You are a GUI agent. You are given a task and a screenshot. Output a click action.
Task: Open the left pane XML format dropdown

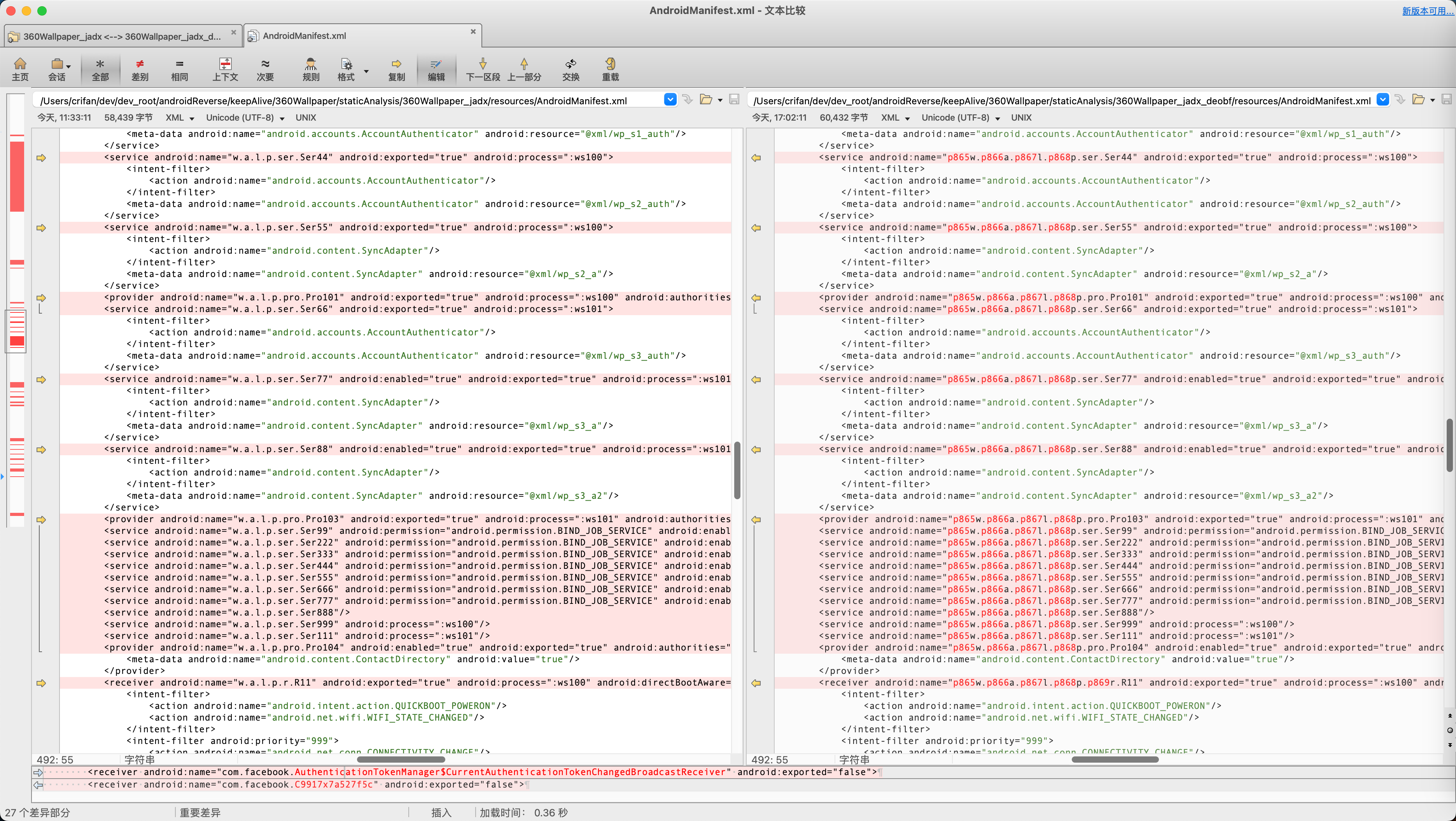(x=180, y=118)
